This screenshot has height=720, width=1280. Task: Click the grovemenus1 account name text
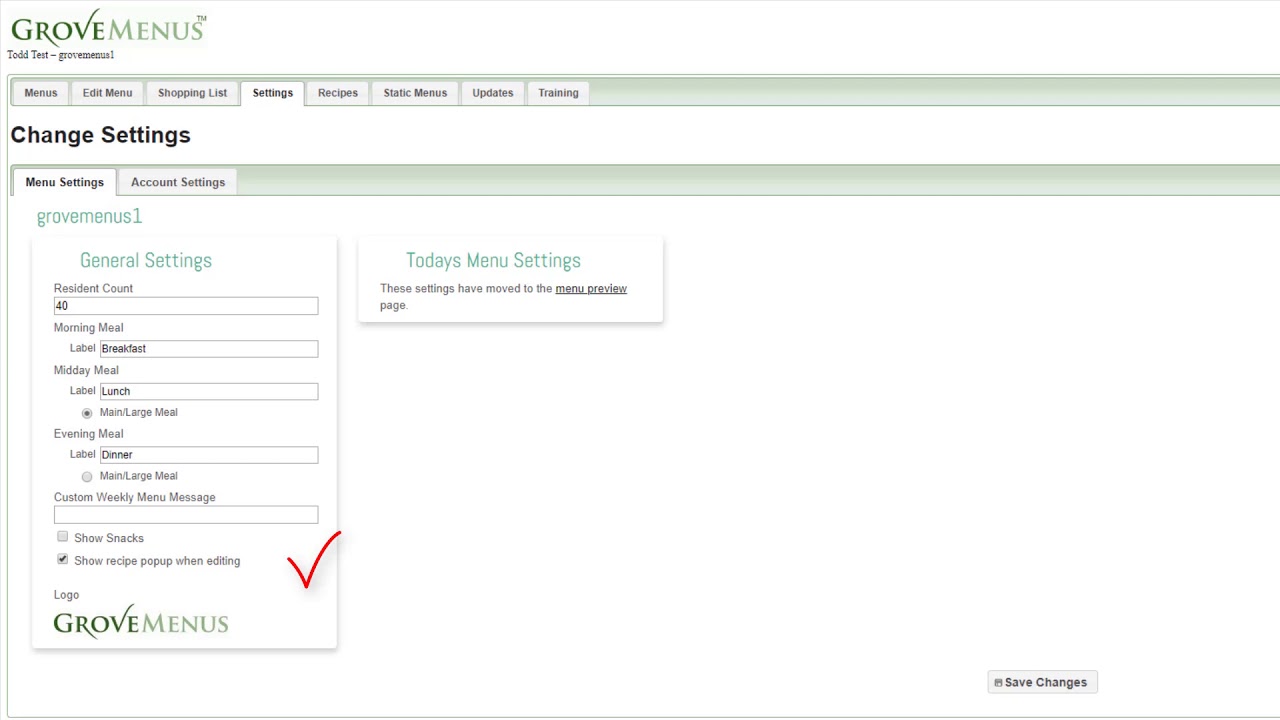[x=89, y=216]
